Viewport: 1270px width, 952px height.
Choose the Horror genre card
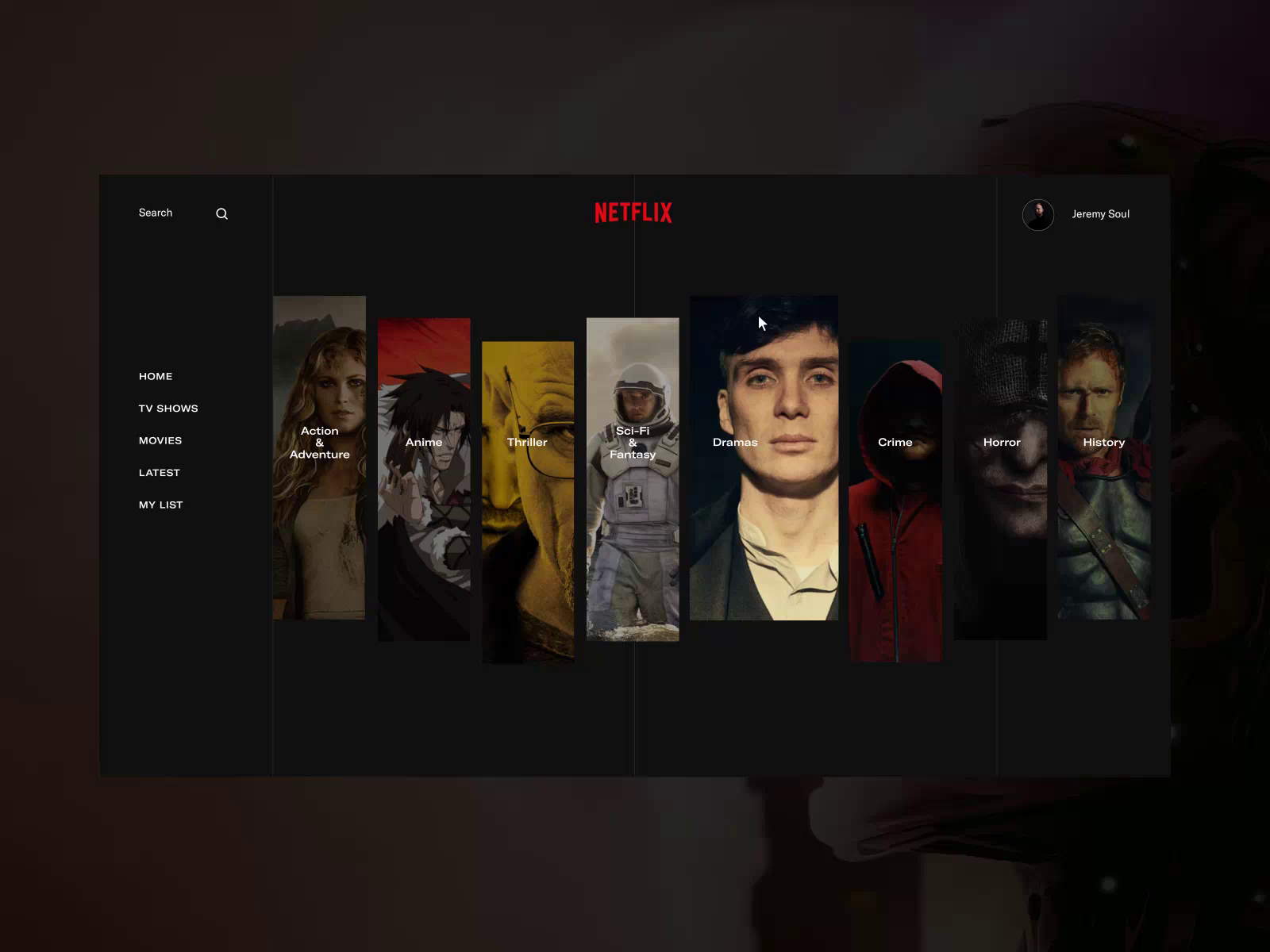coord(1001,479)
